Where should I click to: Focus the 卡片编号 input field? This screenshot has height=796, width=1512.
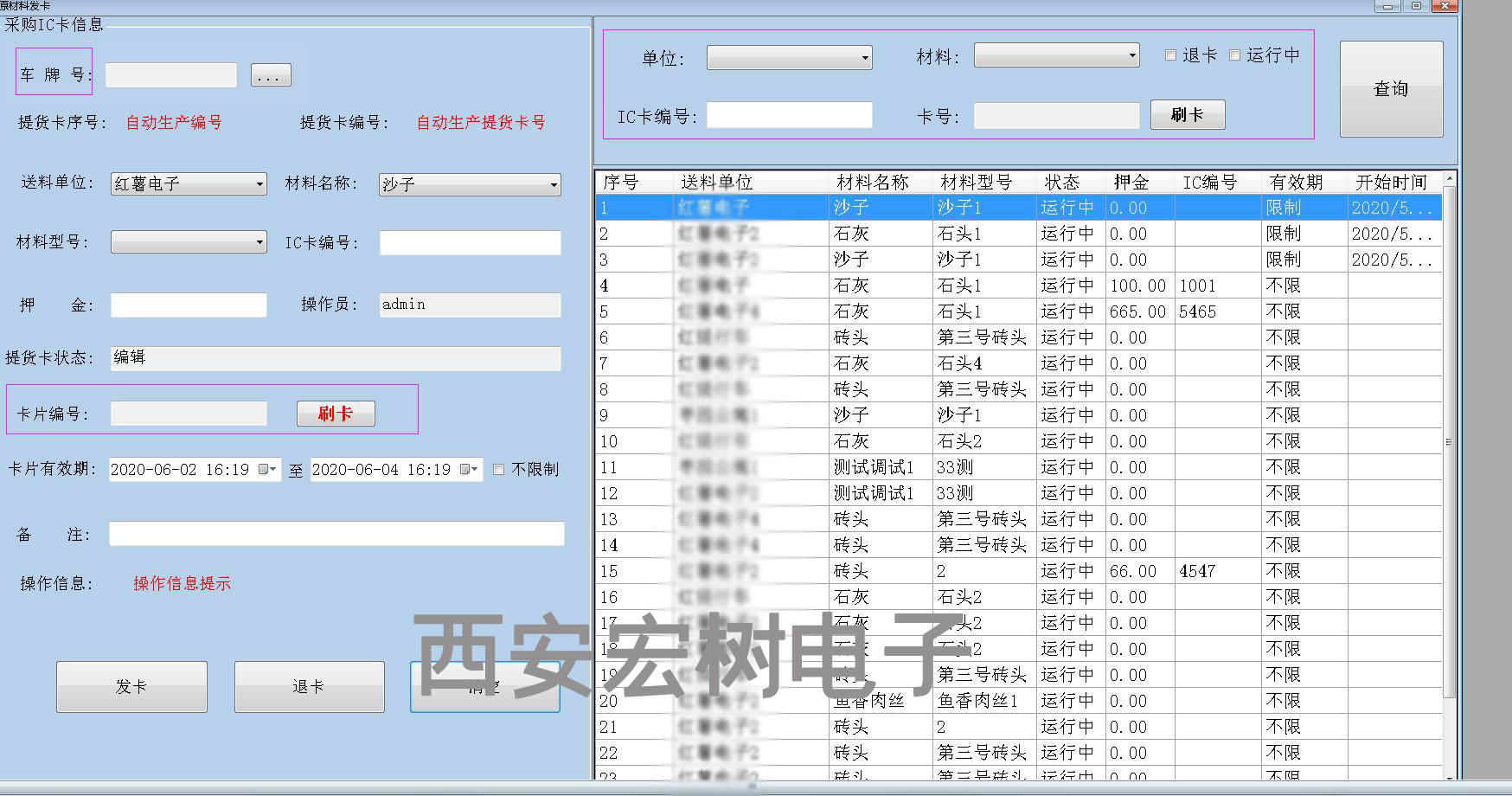pos(189,414)
